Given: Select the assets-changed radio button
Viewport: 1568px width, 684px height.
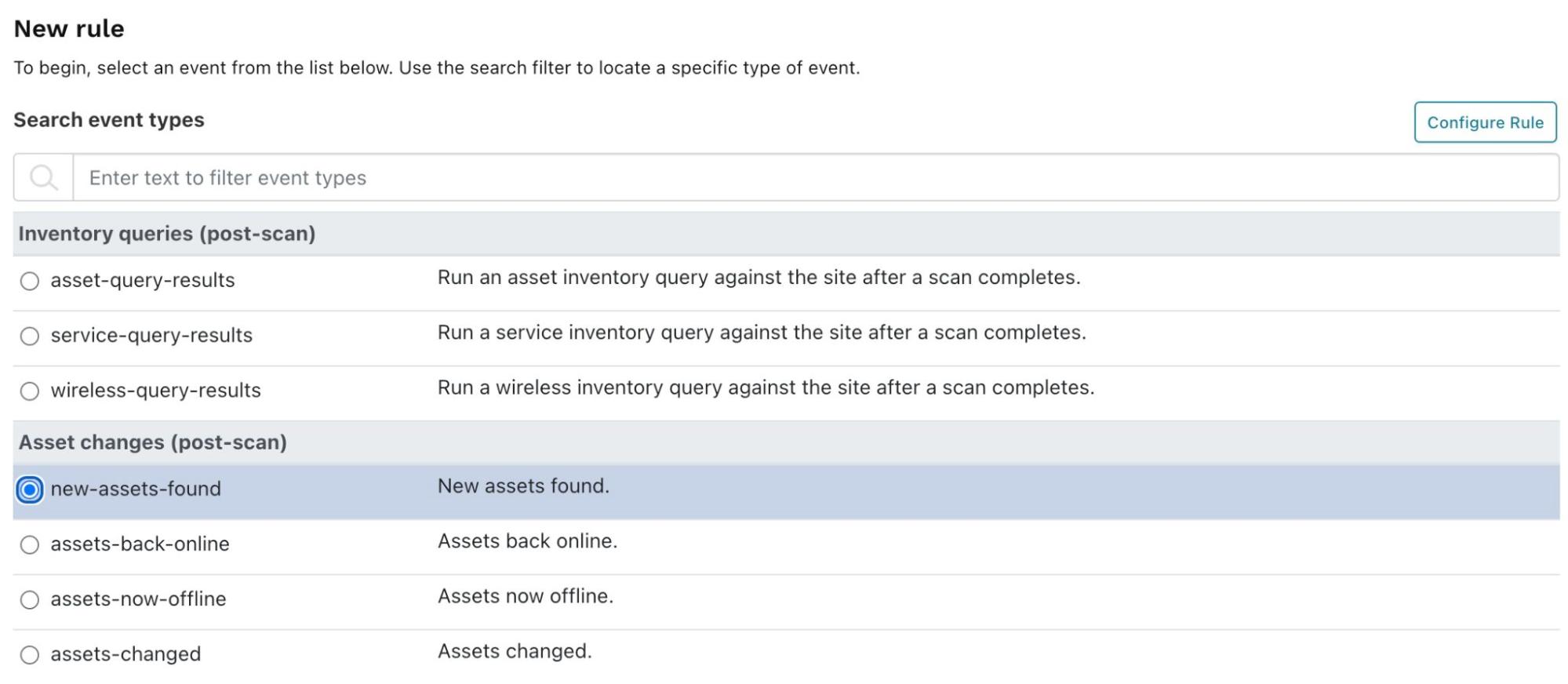Looking at the screenshot, I should pos(30,655).
